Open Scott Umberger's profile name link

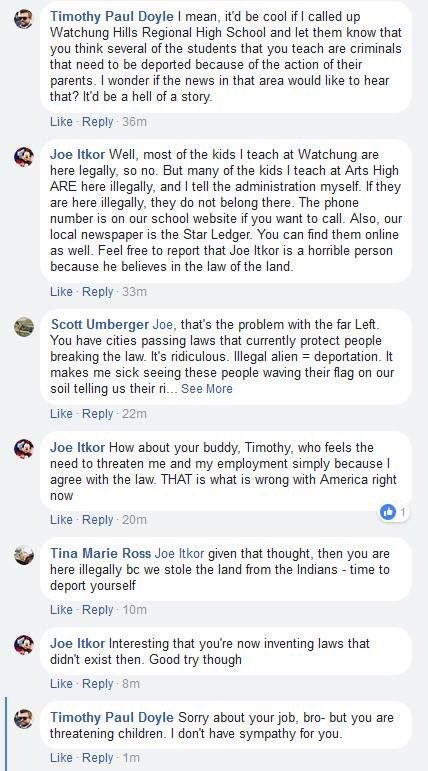[100, 325]
